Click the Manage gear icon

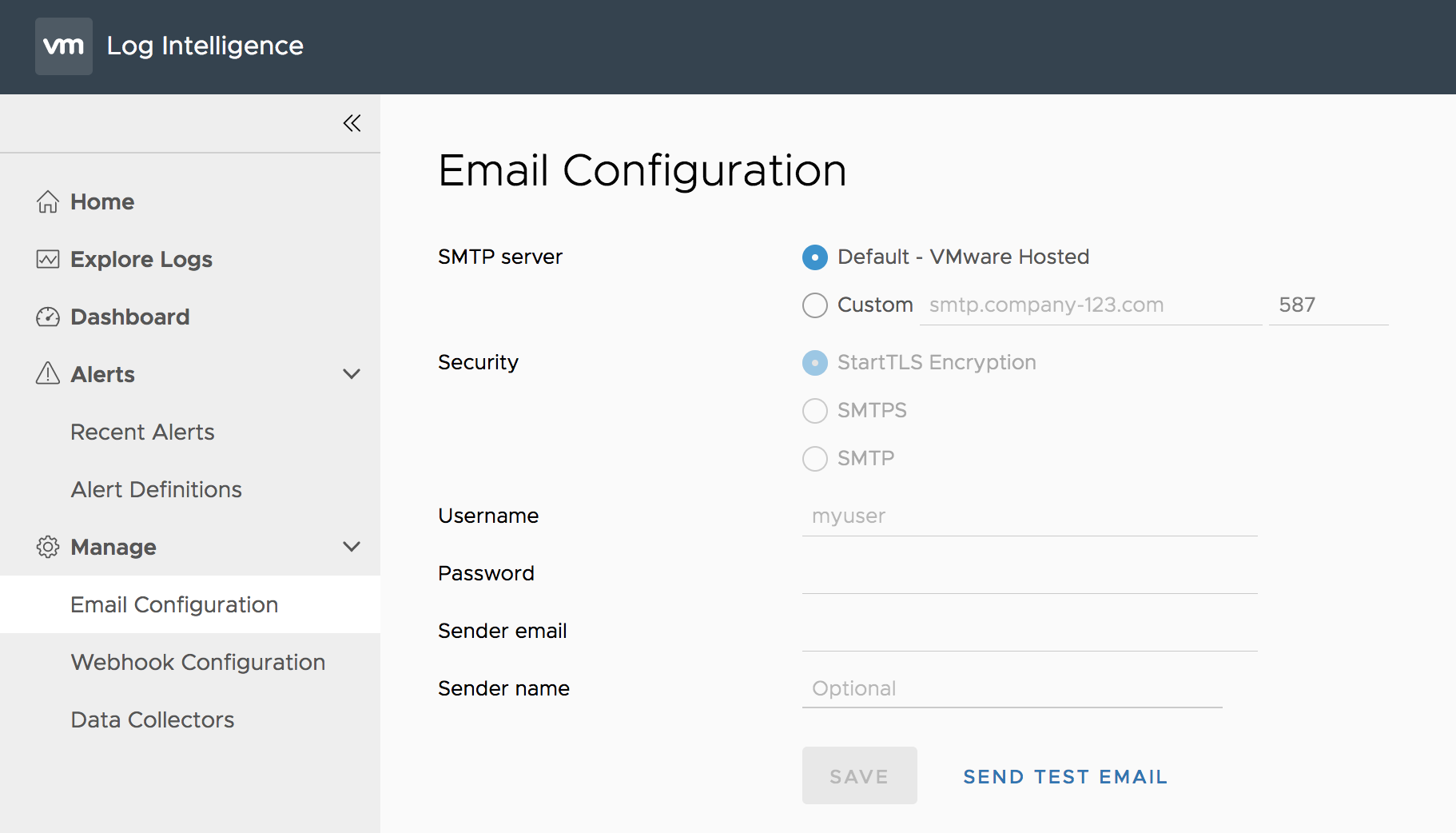pos(48,547)
